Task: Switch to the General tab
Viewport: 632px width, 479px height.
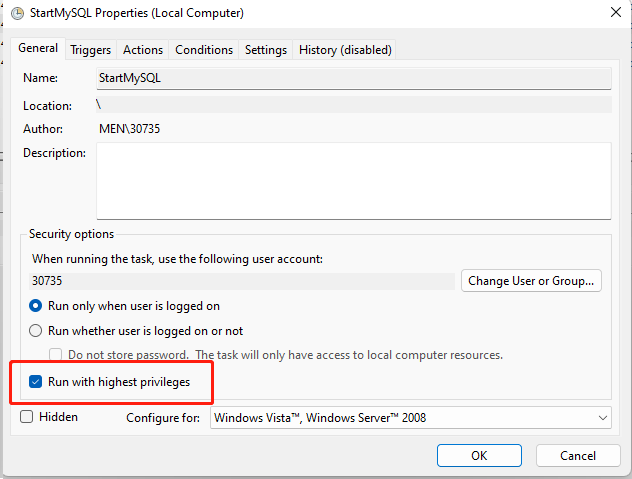Action: coord(38,49)
